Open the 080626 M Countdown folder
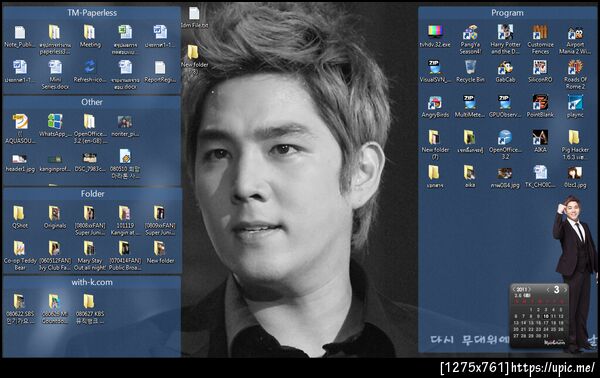The image size is (600, 378). click(55, 309)
